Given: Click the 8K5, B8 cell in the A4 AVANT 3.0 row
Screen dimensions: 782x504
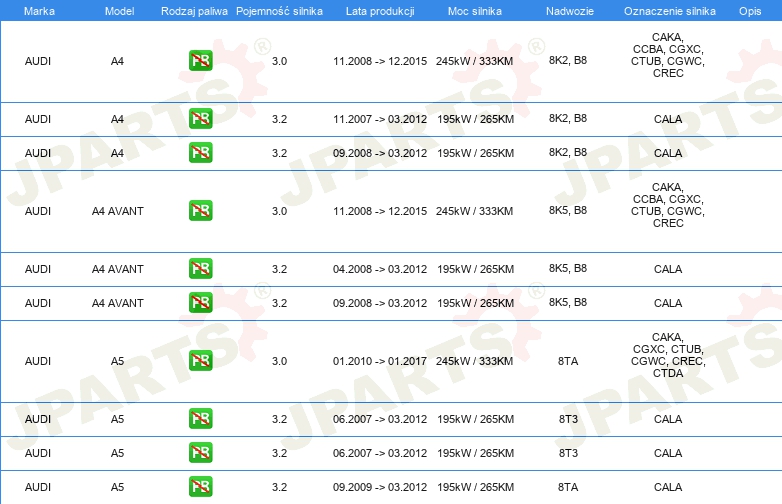Looking at the screenshot, I should pyautogui.click(x=568, y=210).
